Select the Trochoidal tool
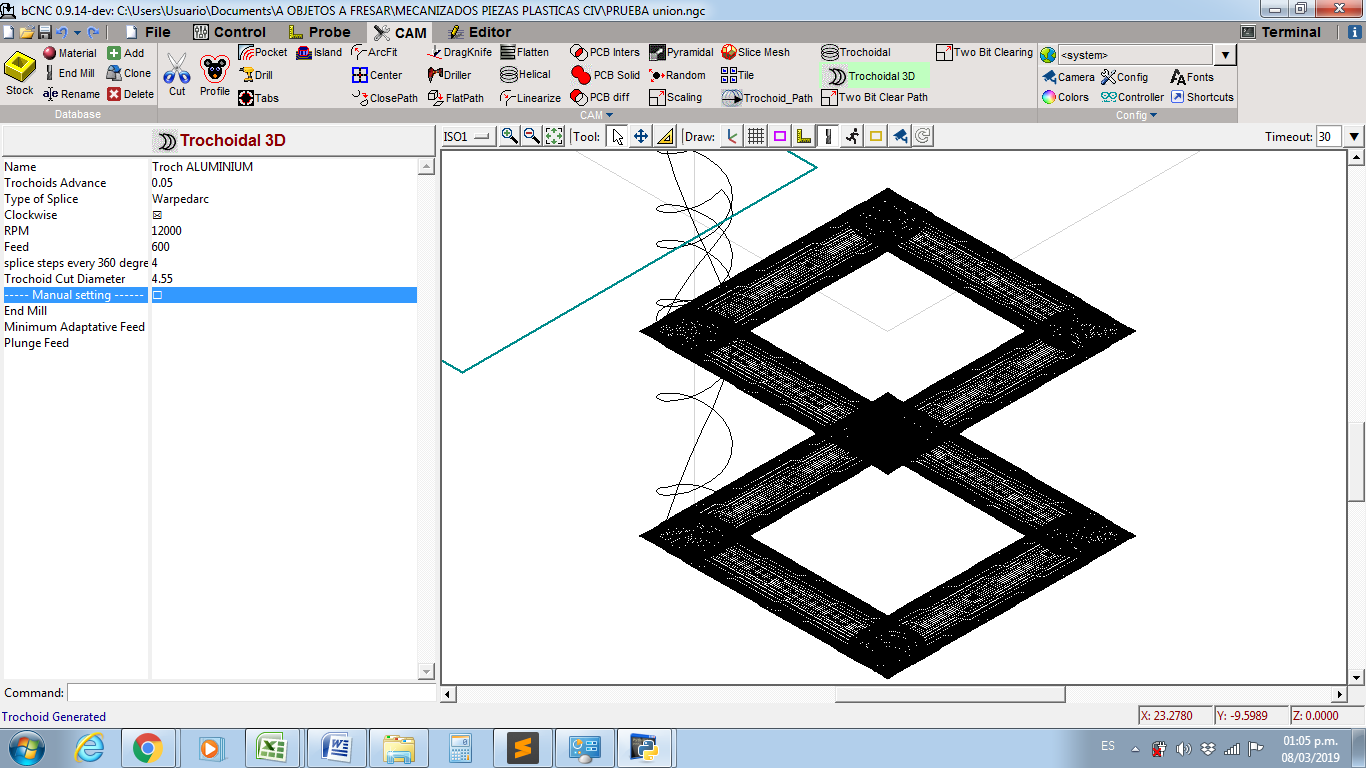 [856, 52]
